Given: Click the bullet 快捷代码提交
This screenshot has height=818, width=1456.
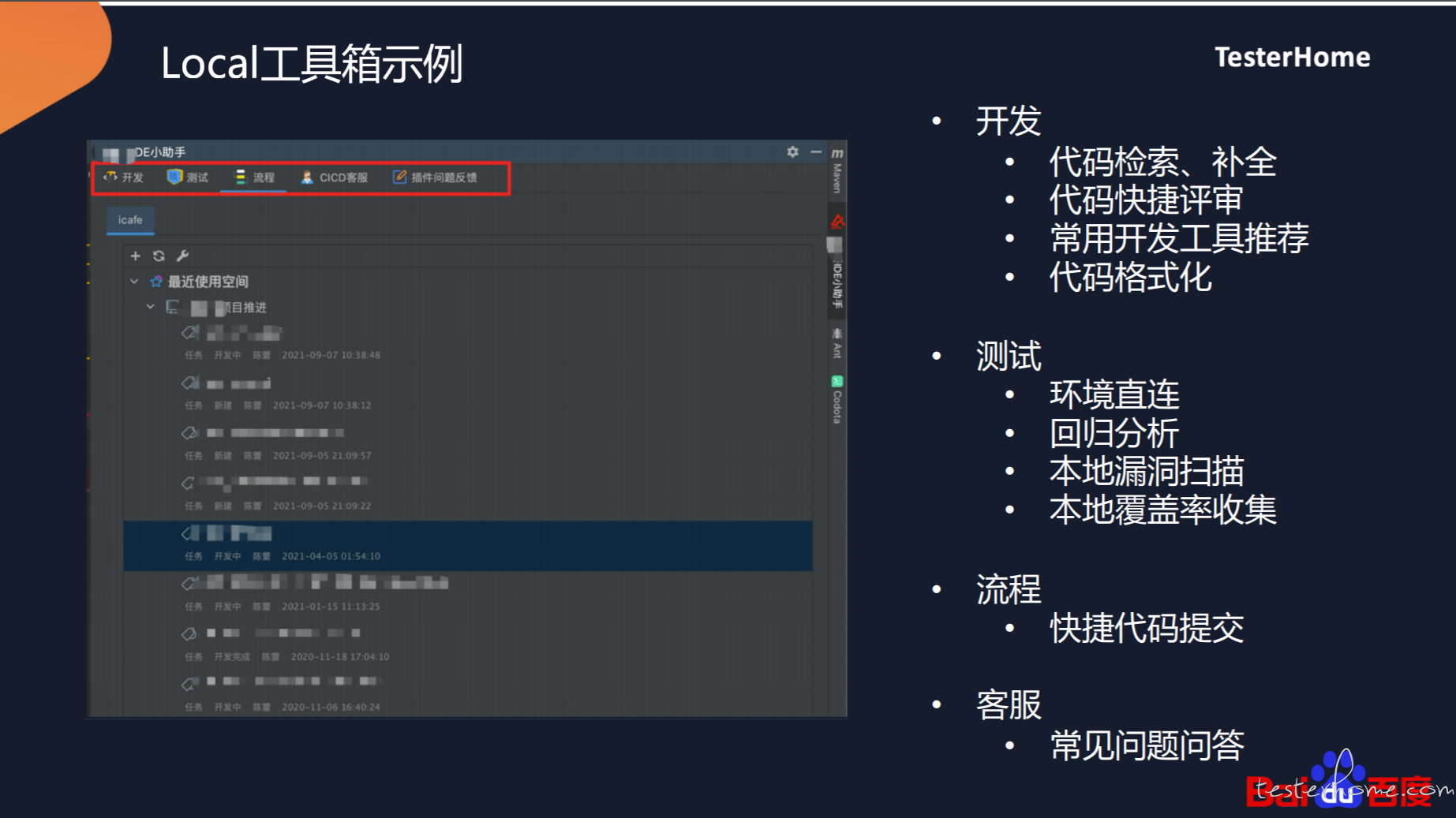Looking at the screenshot, I should tap(1147, 628).
